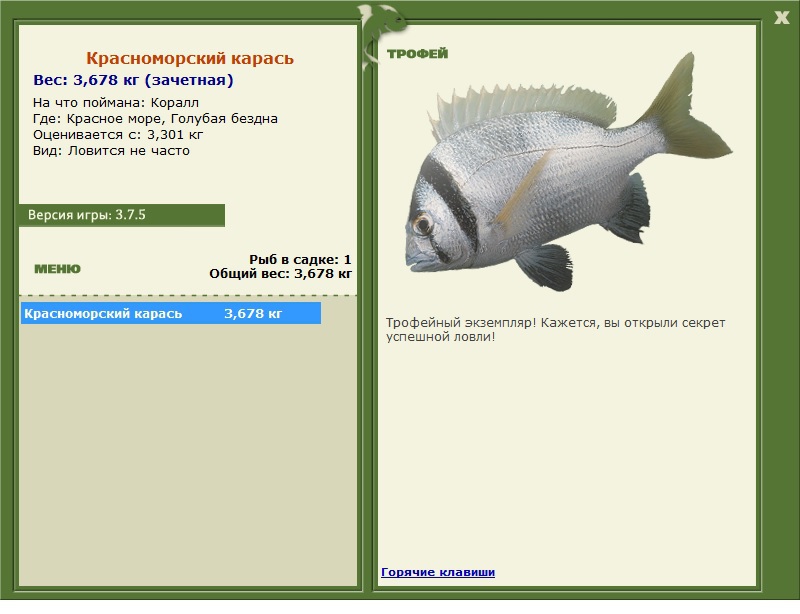Click the Общий вес: 3,678 кг total
This screenshot has height=614, width=800.
tap(281, 274)
